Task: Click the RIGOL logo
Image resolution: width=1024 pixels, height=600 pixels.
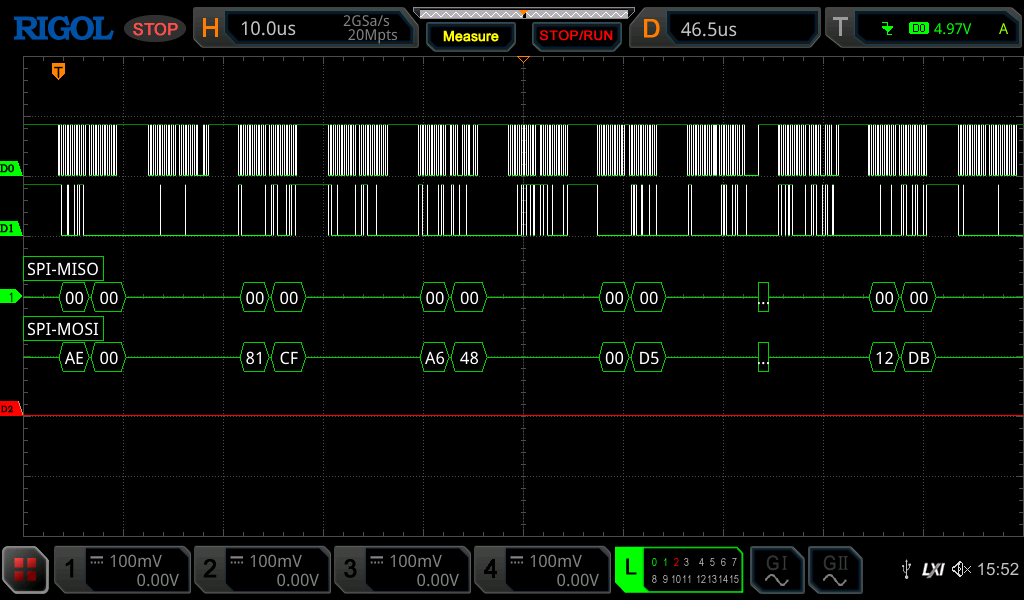Action: coord(62,29)
